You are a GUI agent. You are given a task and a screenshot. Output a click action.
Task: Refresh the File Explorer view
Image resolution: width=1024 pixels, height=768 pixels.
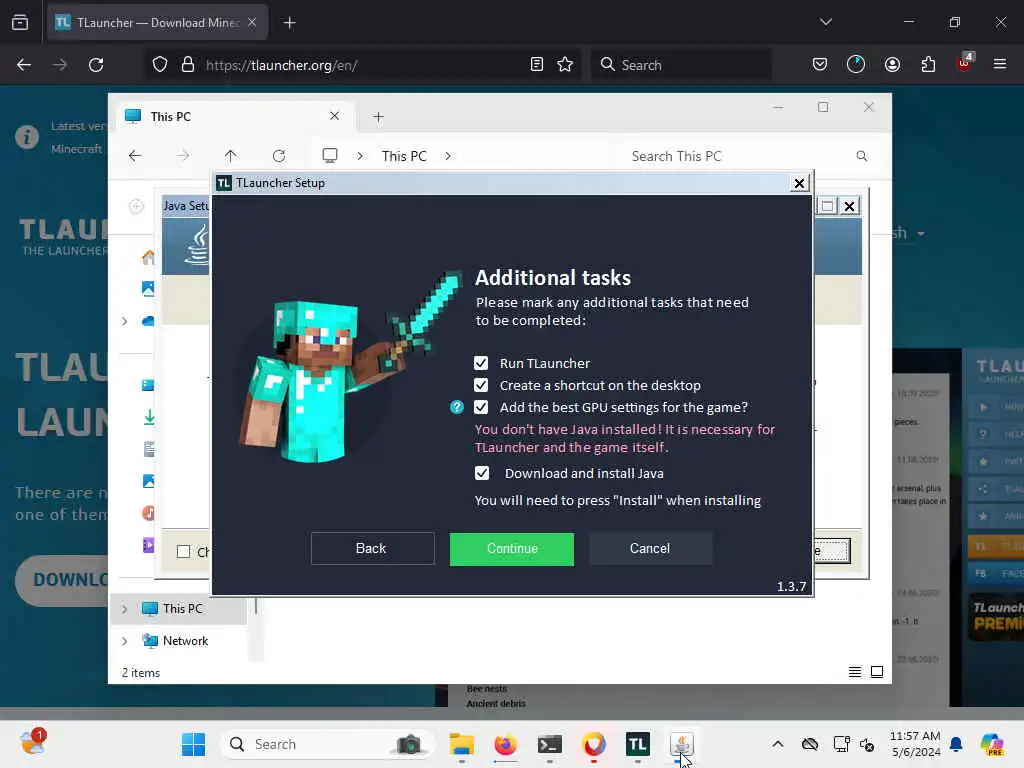point(279,156)
